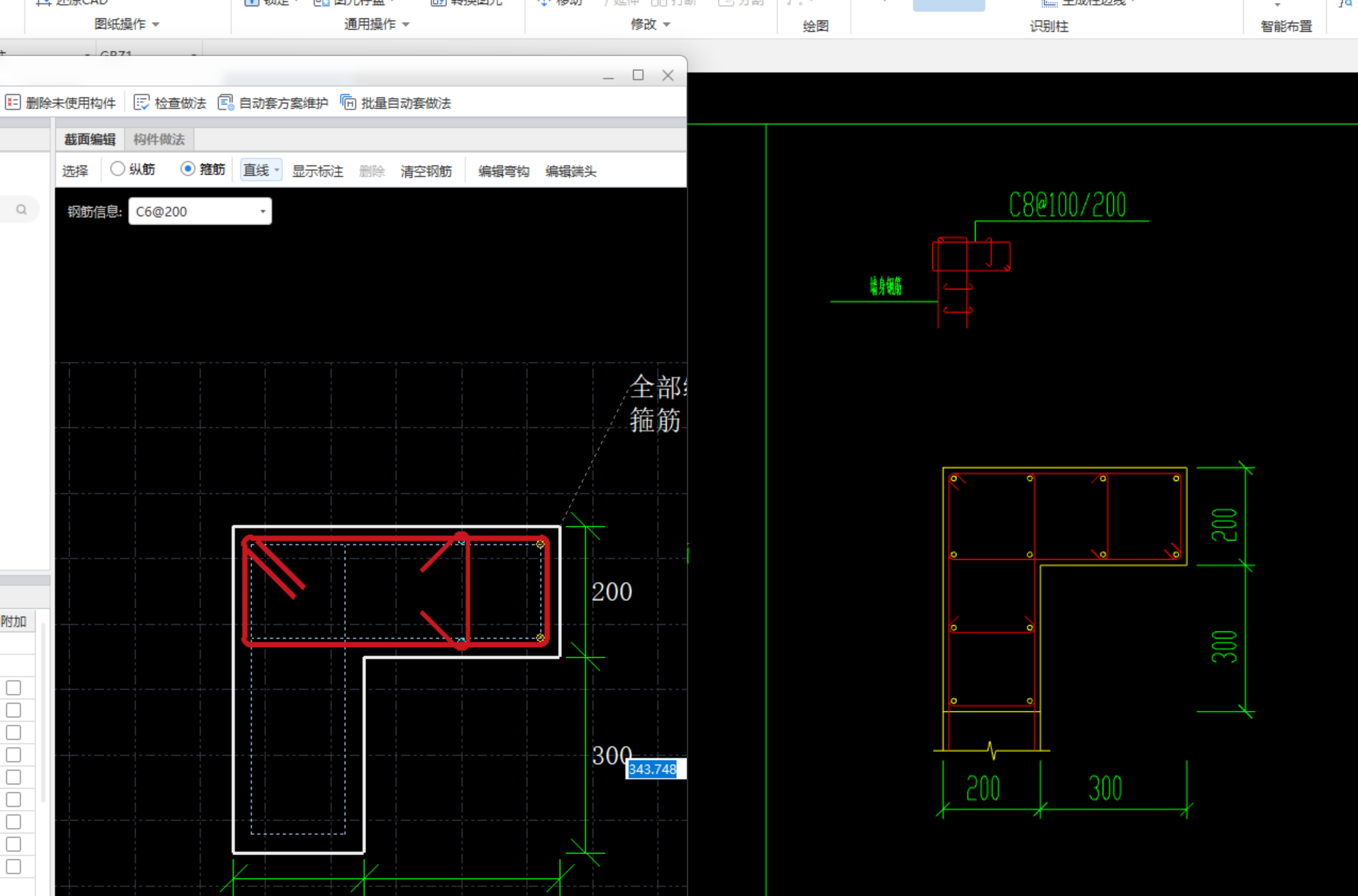
Task: Click the 编辑弯钩 button
Action: pyautogui.click(x=504, y=171)
